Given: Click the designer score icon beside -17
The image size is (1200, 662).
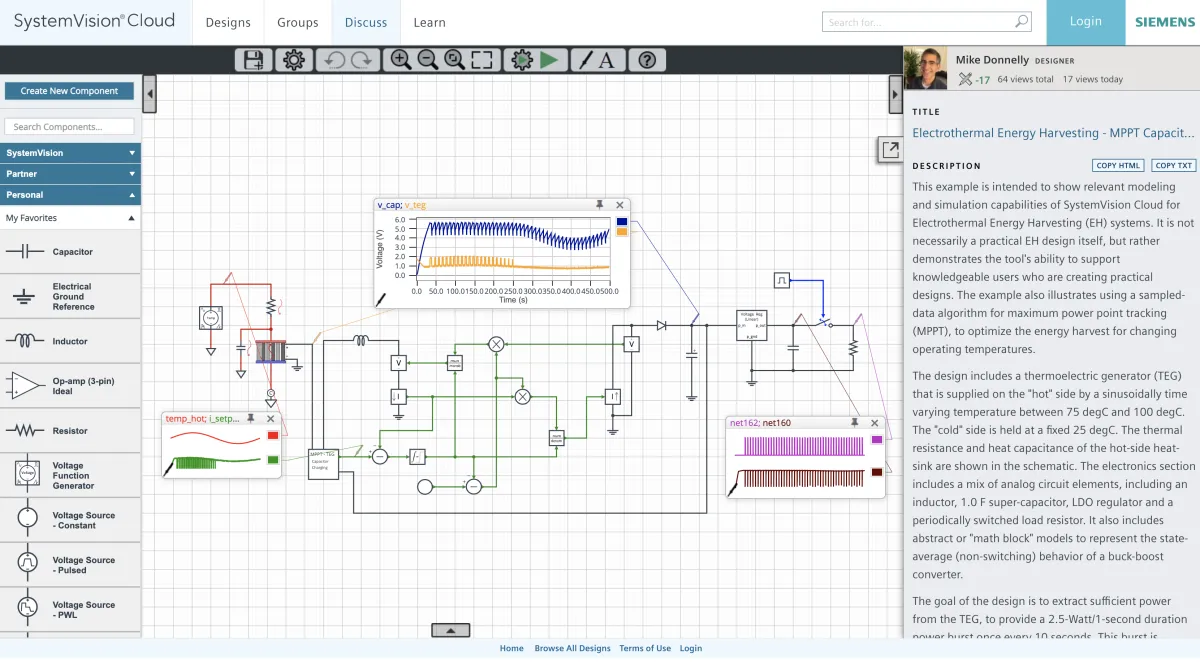Looking at the screenshot, I should click(x=965, y=79).
